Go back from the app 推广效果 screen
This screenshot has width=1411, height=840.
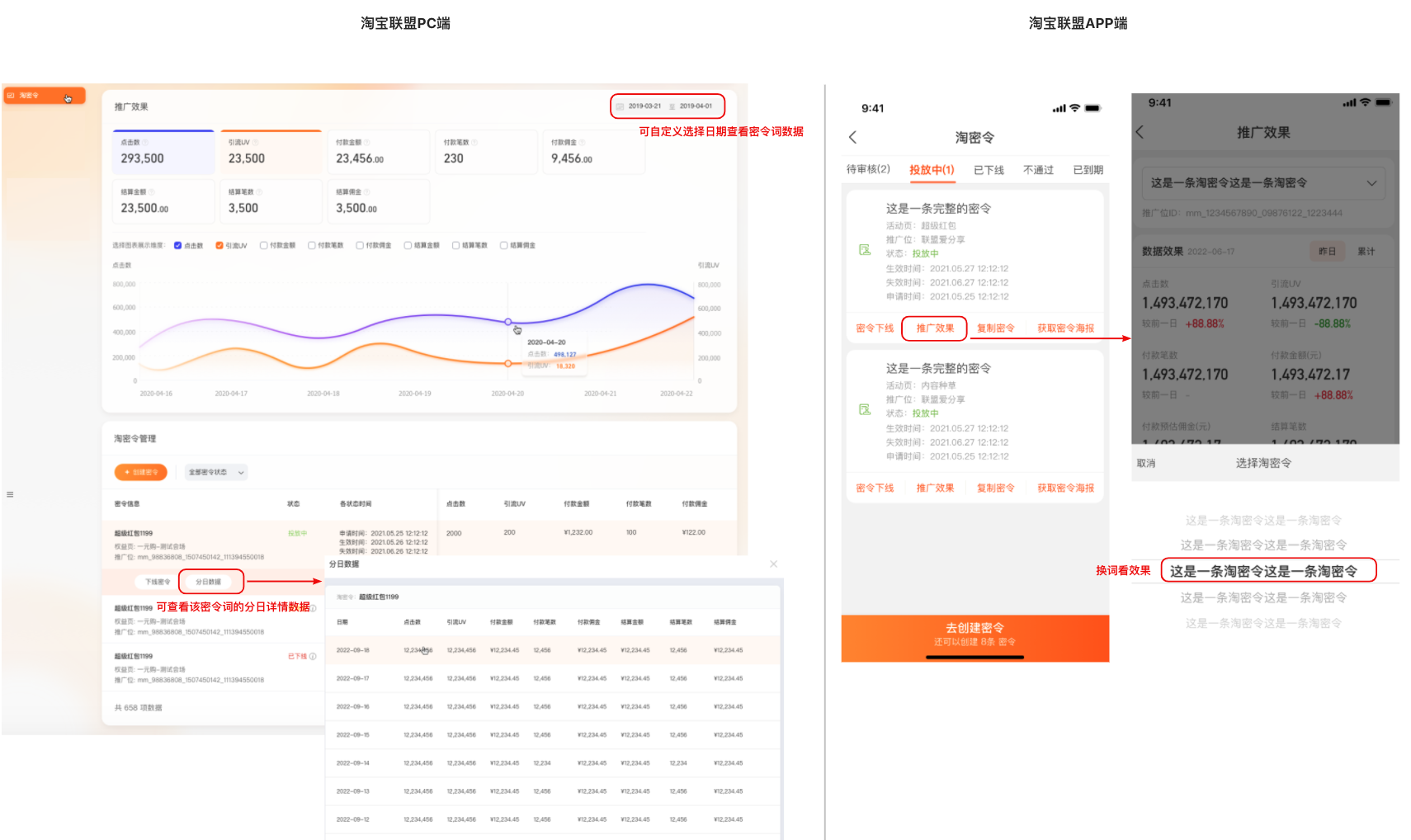(x=1140, y=132)
